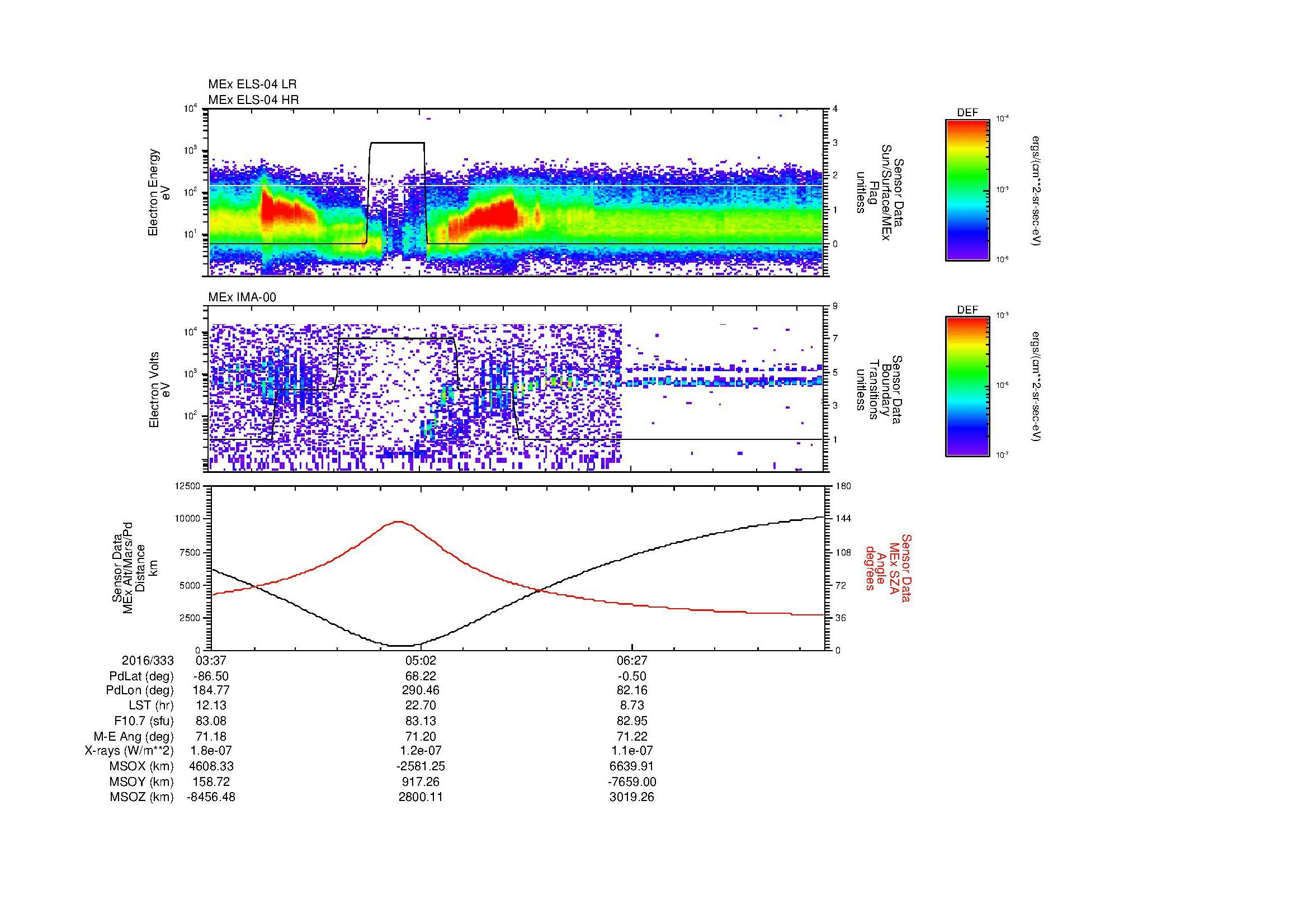Click the PdLon value '290.46'
The height and width of the screenshot is (924, 1308).
click(421, 690)
